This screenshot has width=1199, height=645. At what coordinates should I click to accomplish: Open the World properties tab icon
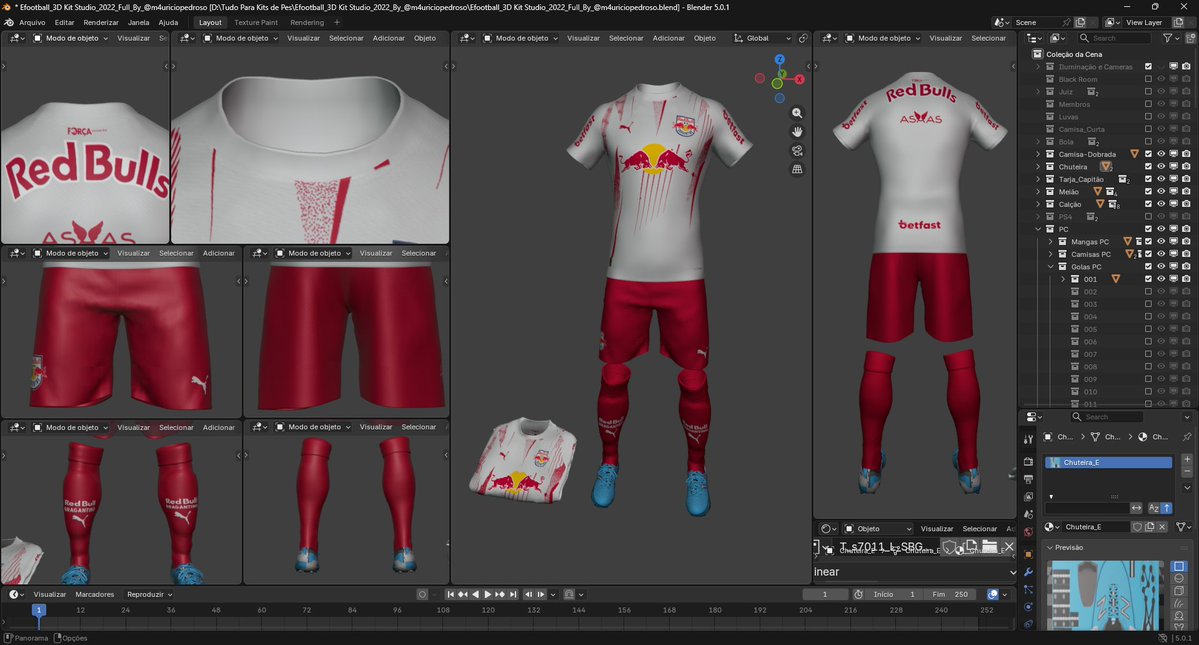pos(1028,532)
